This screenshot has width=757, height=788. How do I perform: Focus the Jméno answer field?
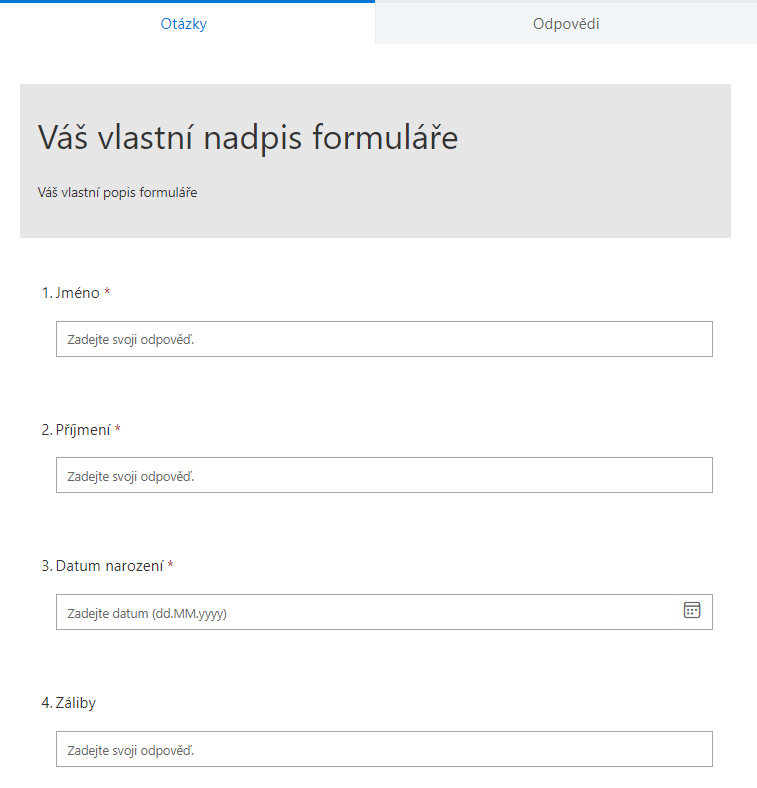(x=384, y=339)
